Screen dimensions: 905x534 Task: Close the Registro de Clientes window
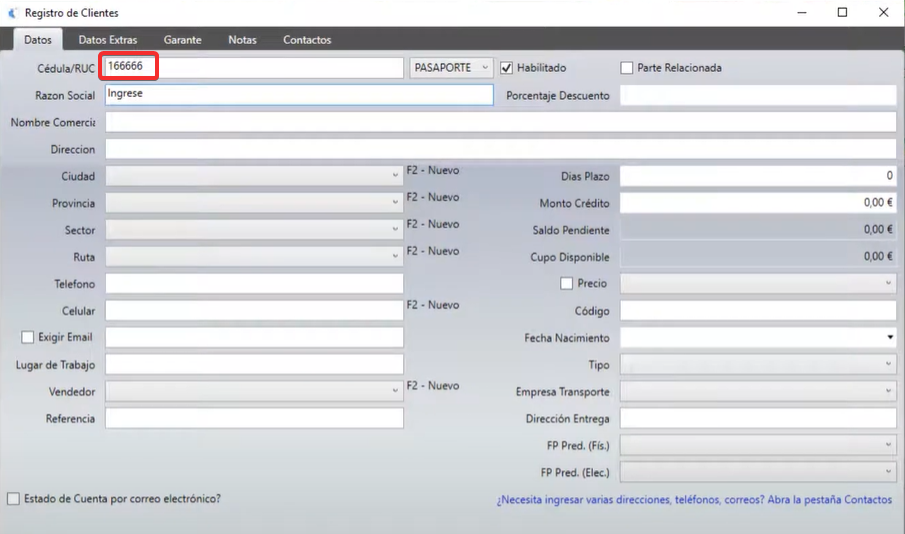[883, 13]
